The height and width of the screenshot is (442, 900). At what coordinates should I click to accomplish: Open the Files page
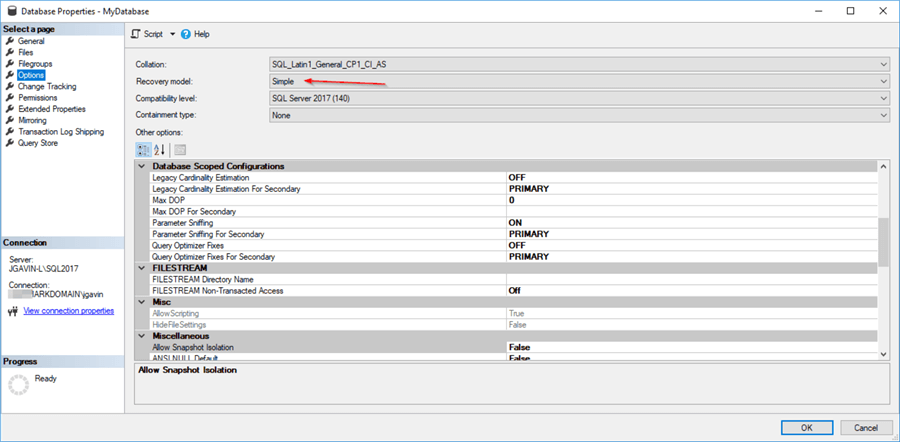click(x=26, y=52)
